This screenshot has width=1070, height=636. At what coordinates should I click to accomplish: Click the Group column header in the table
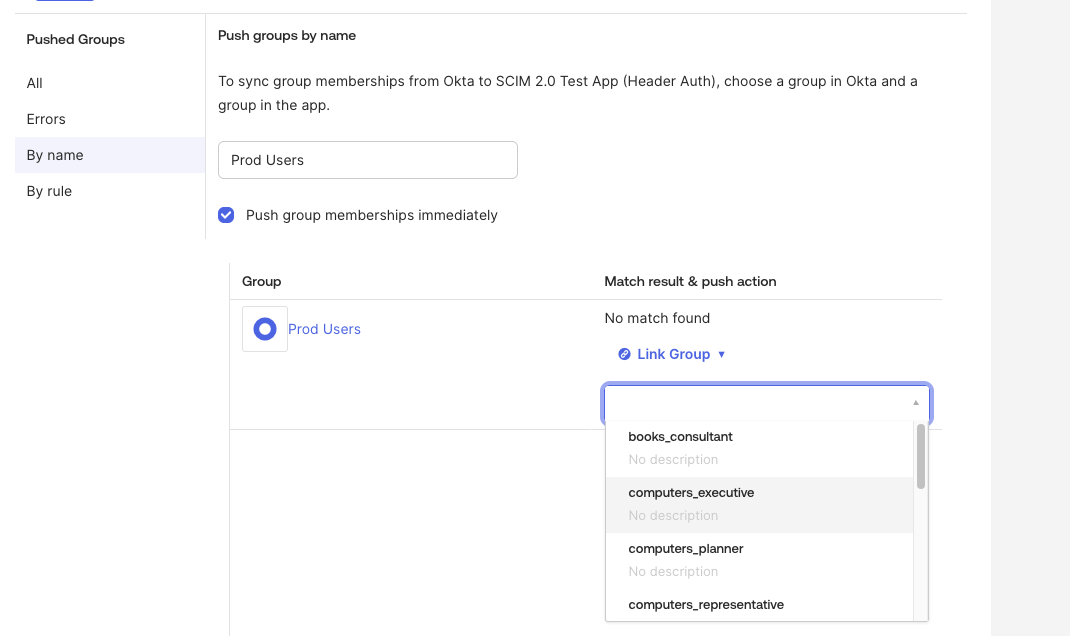261,281
